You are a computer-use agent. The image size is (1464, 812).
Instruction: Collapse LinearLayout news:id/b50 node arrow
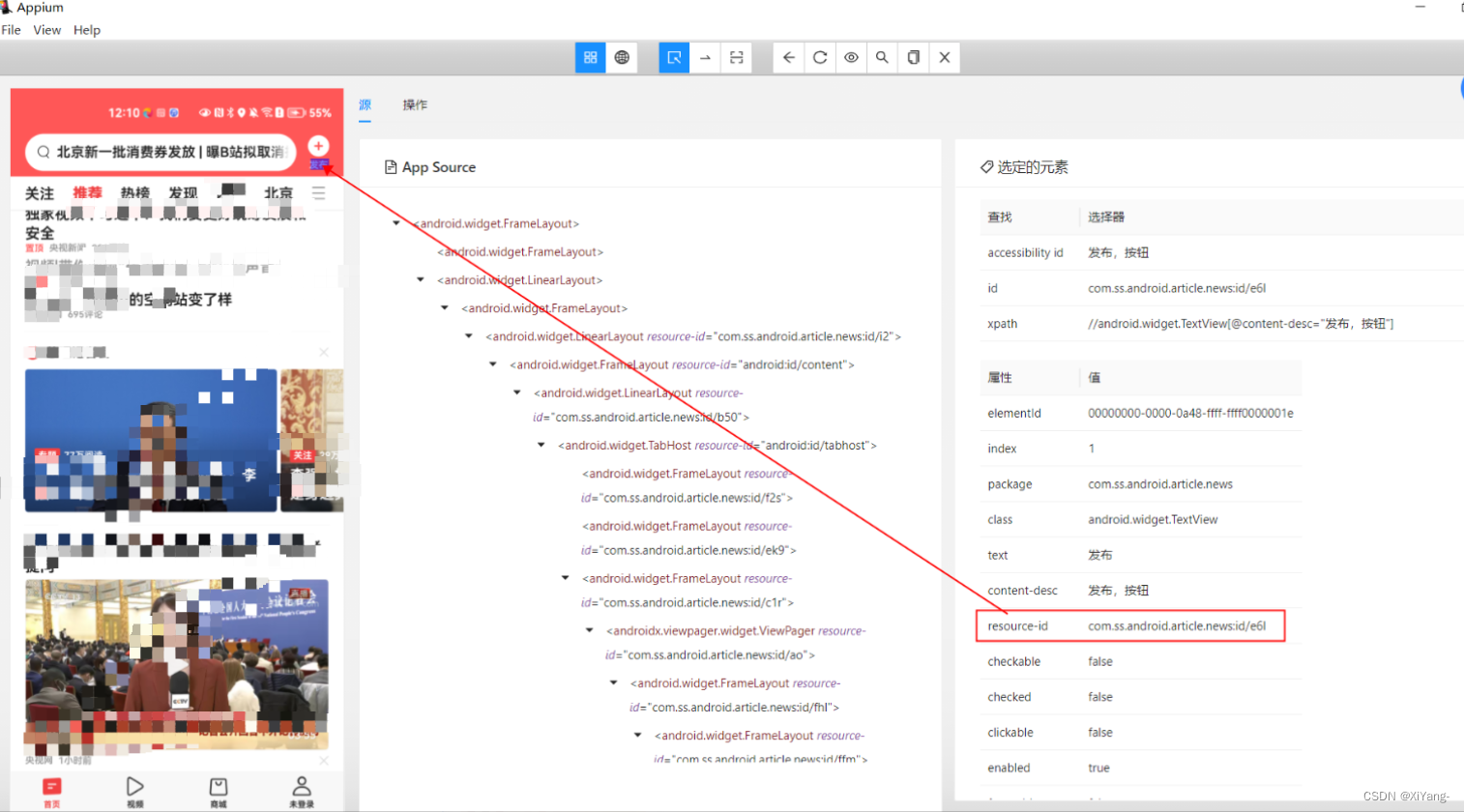pos(516,392)
